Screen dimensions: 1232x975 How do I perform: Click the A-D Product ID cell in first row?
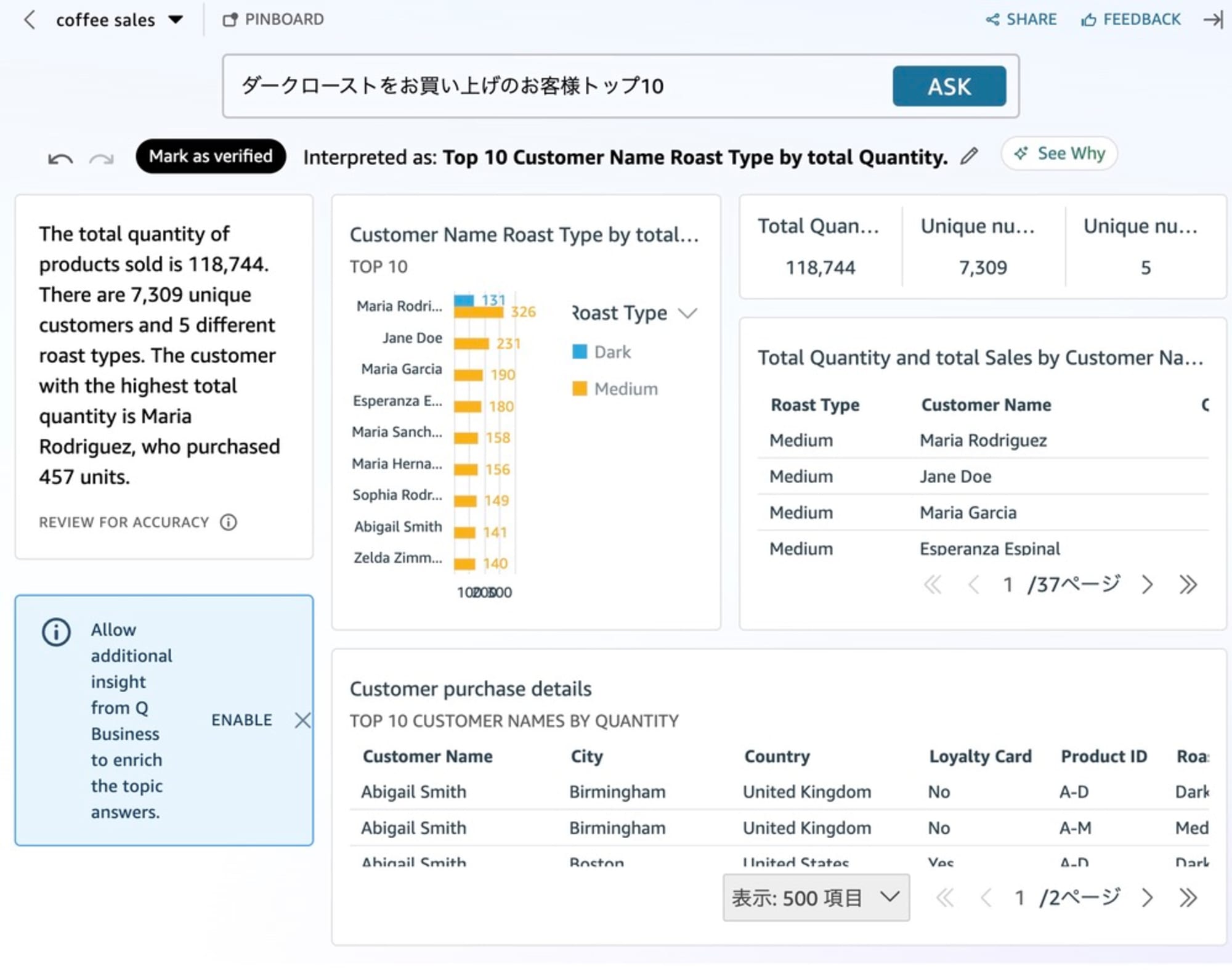tap(1074, 792)
